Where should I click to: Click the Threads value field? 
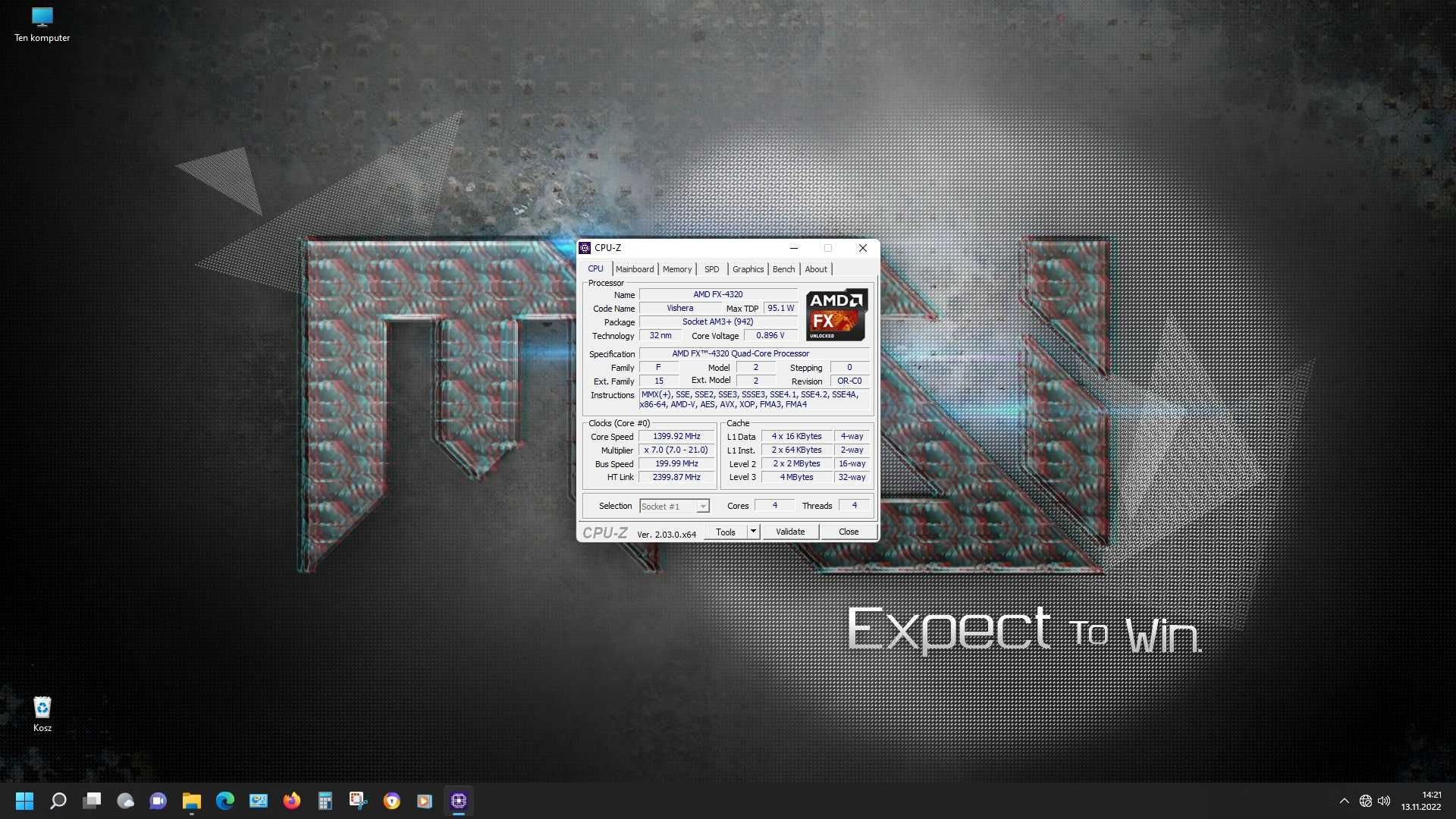[x=854, y=506]
